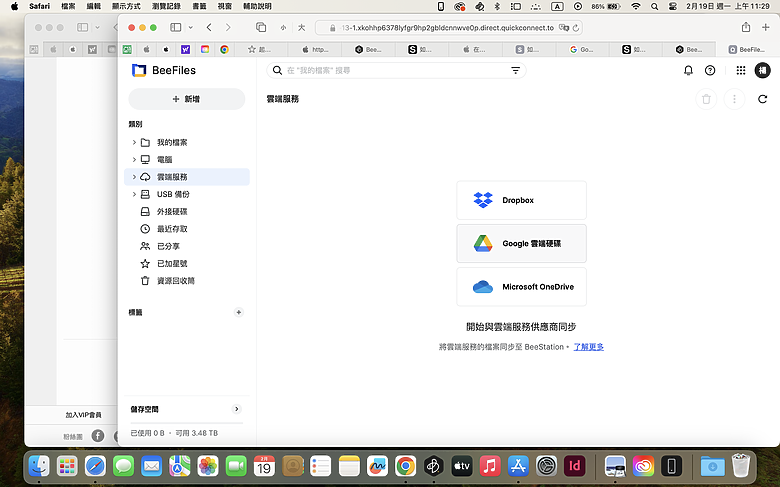Open the help question mark icon
The image size is (780, 487).
(710, 71)
